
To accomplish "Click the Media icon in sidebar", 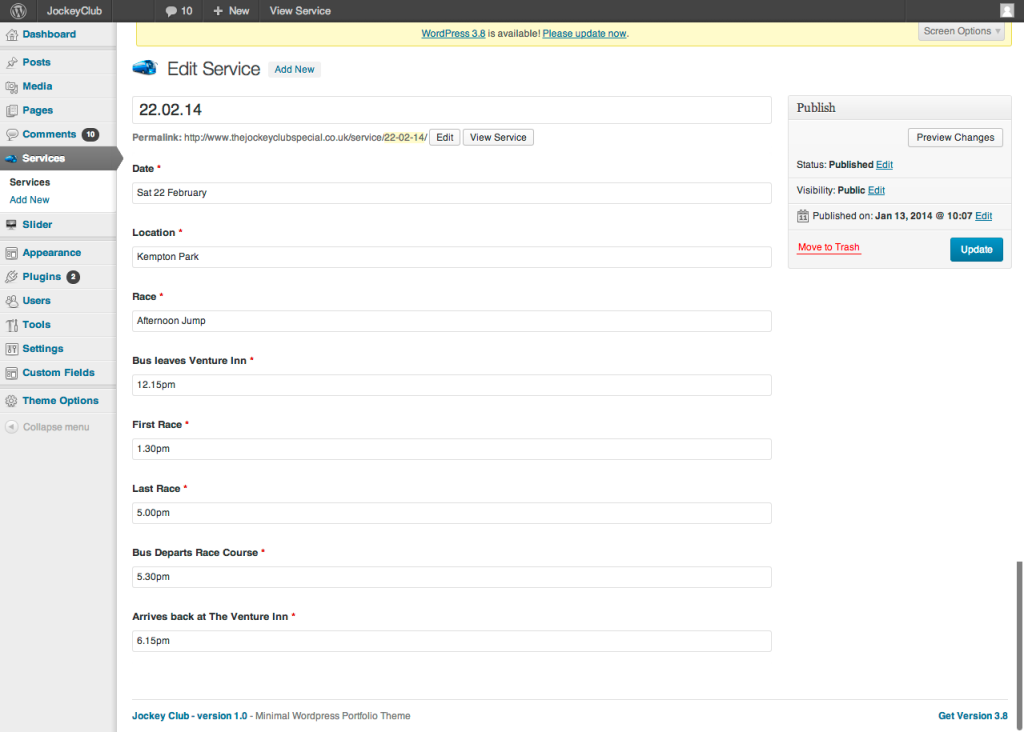I will tap(12, 87).
